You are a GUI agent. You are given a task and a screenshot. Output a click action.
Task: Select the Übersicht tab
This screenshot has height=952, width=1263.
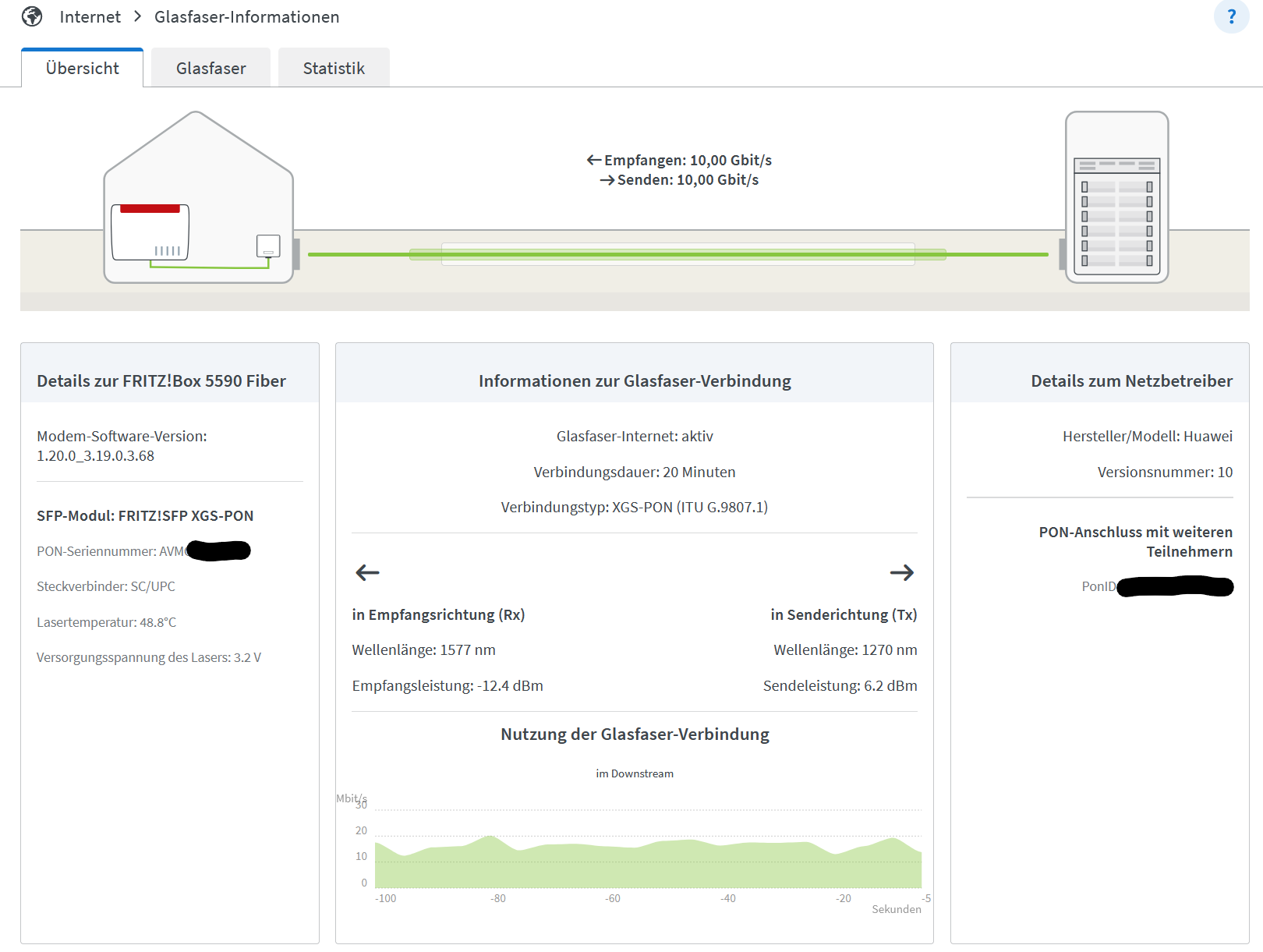[x=83, y=68]
